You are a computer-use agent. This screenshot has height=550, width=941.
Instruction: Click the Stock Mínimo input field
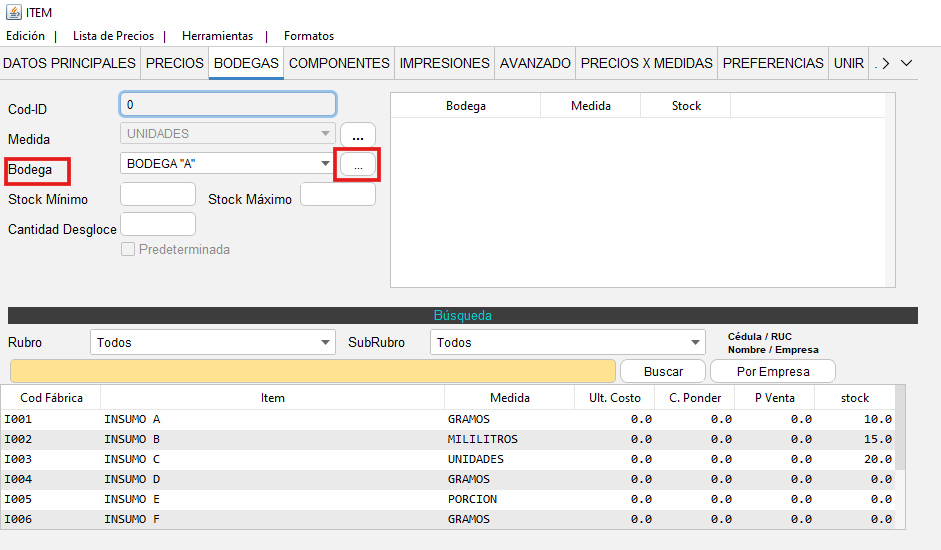point(157,194)
